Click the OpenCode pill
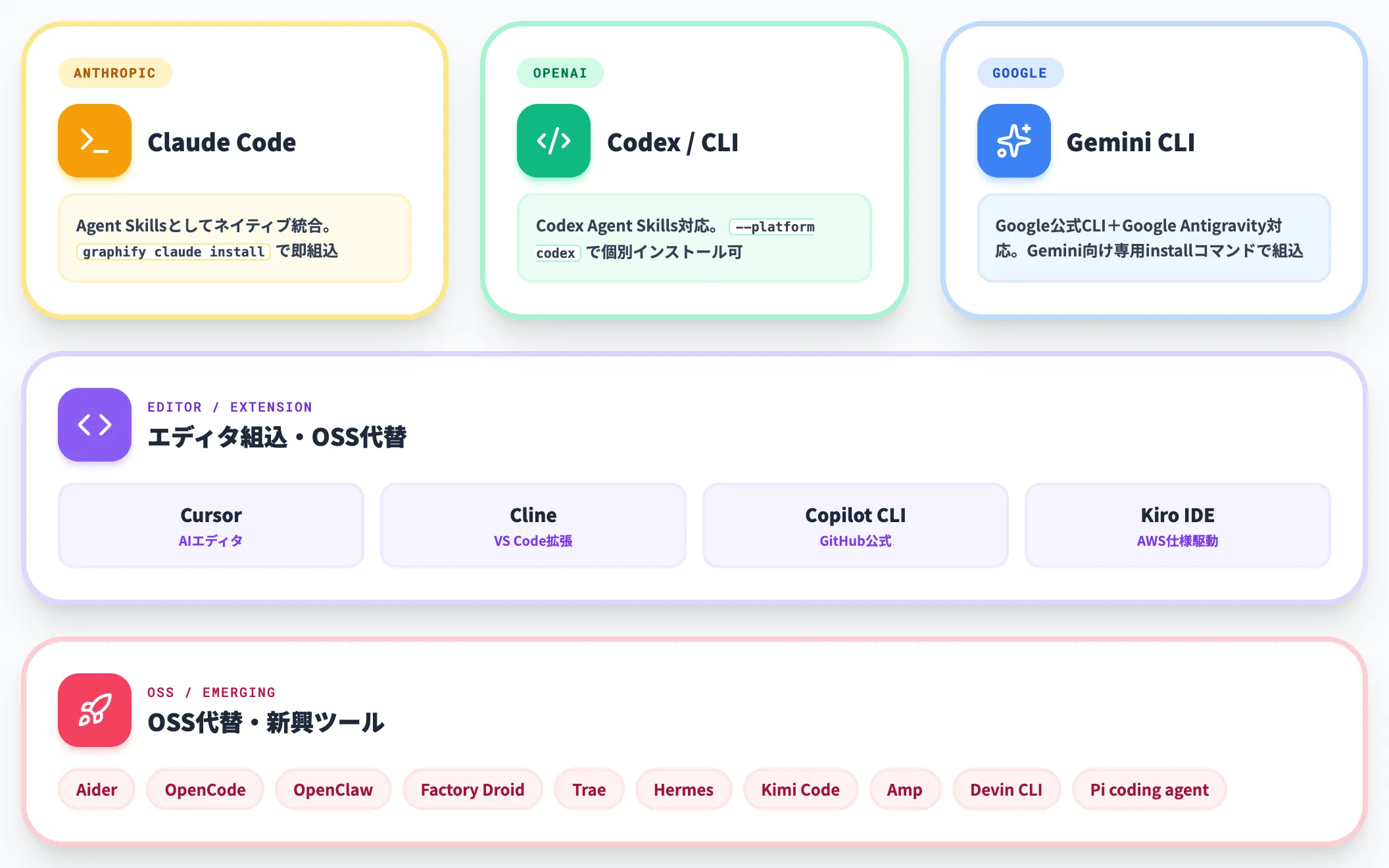Viewport: 1389px width, 868px height. (x=205, y=789)
